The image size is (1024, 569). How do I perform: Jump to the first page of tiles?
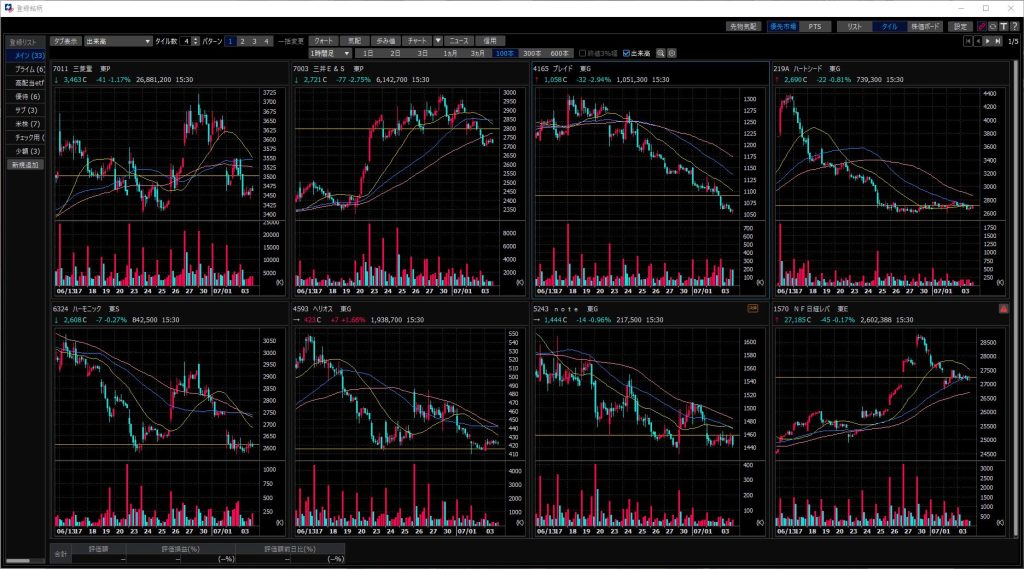coord(968,41)
